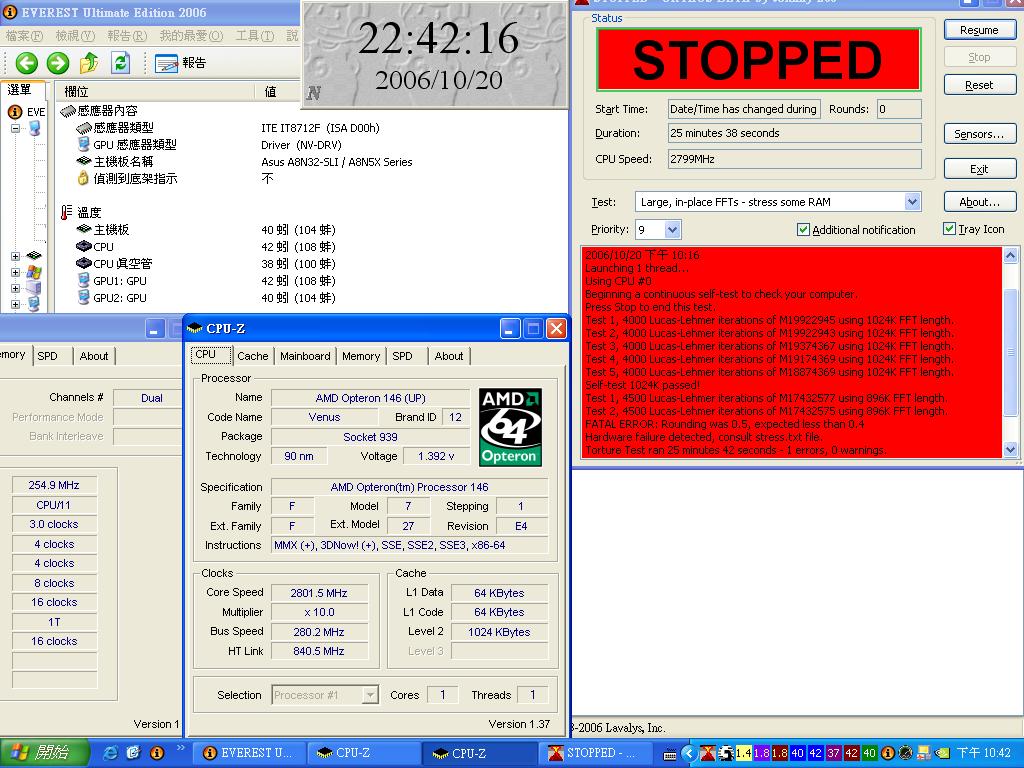Select the 溫度 thermometer section row
Image resolution: width=1024 pixels, height=768 pixels.
[81, 212]
